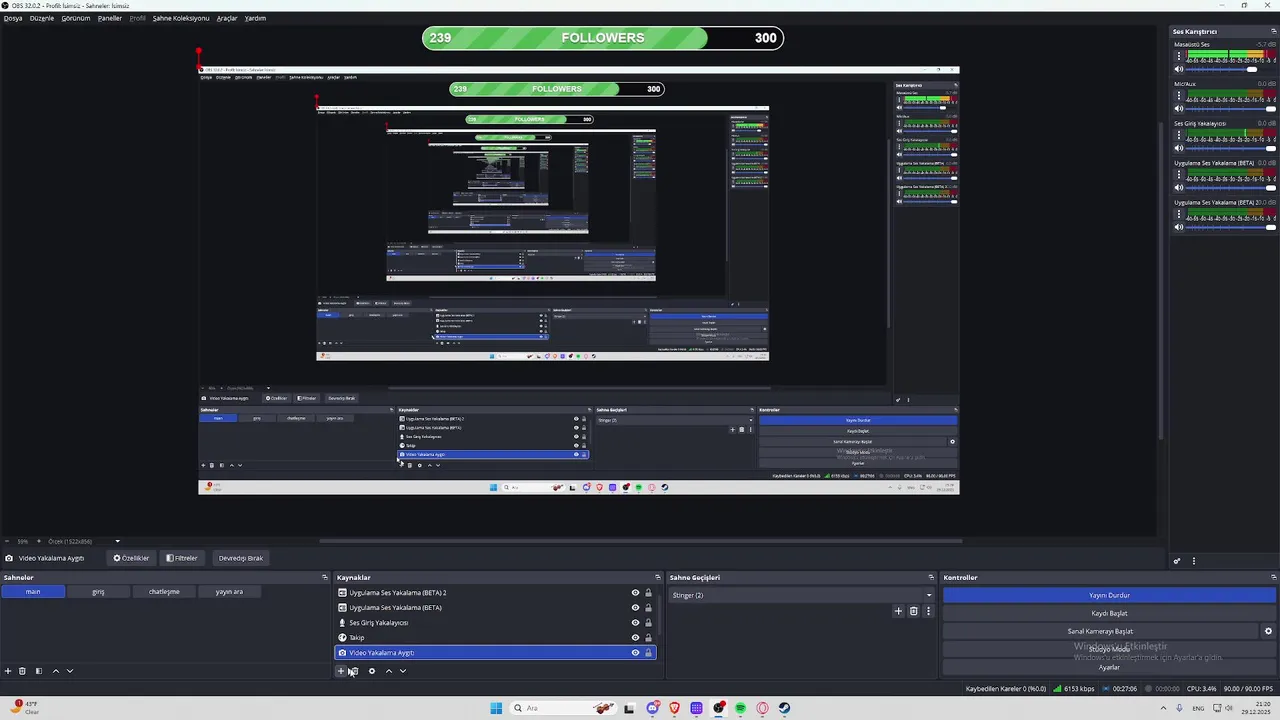1280x720 pixels.
Task: Open Görünüm menu
Action: pos(76,18)
